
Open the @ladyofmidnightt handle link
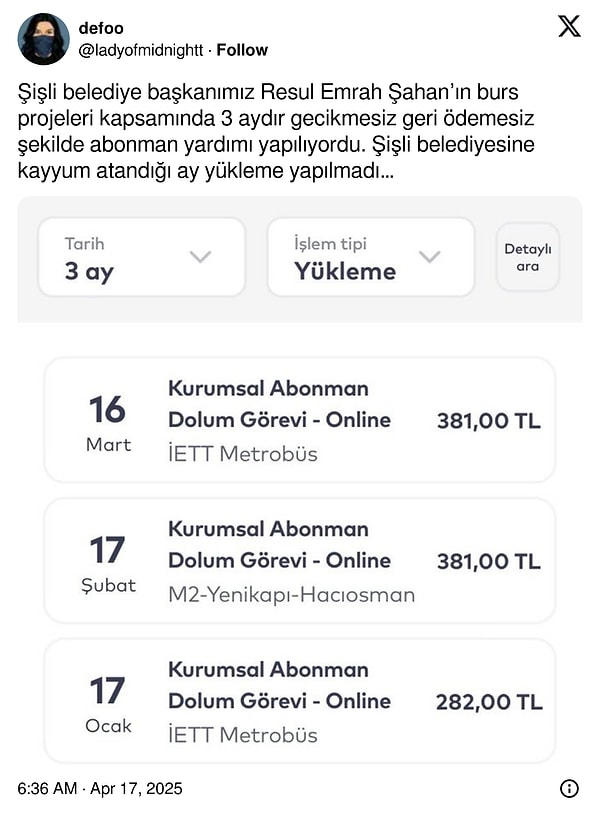[141, 50]
